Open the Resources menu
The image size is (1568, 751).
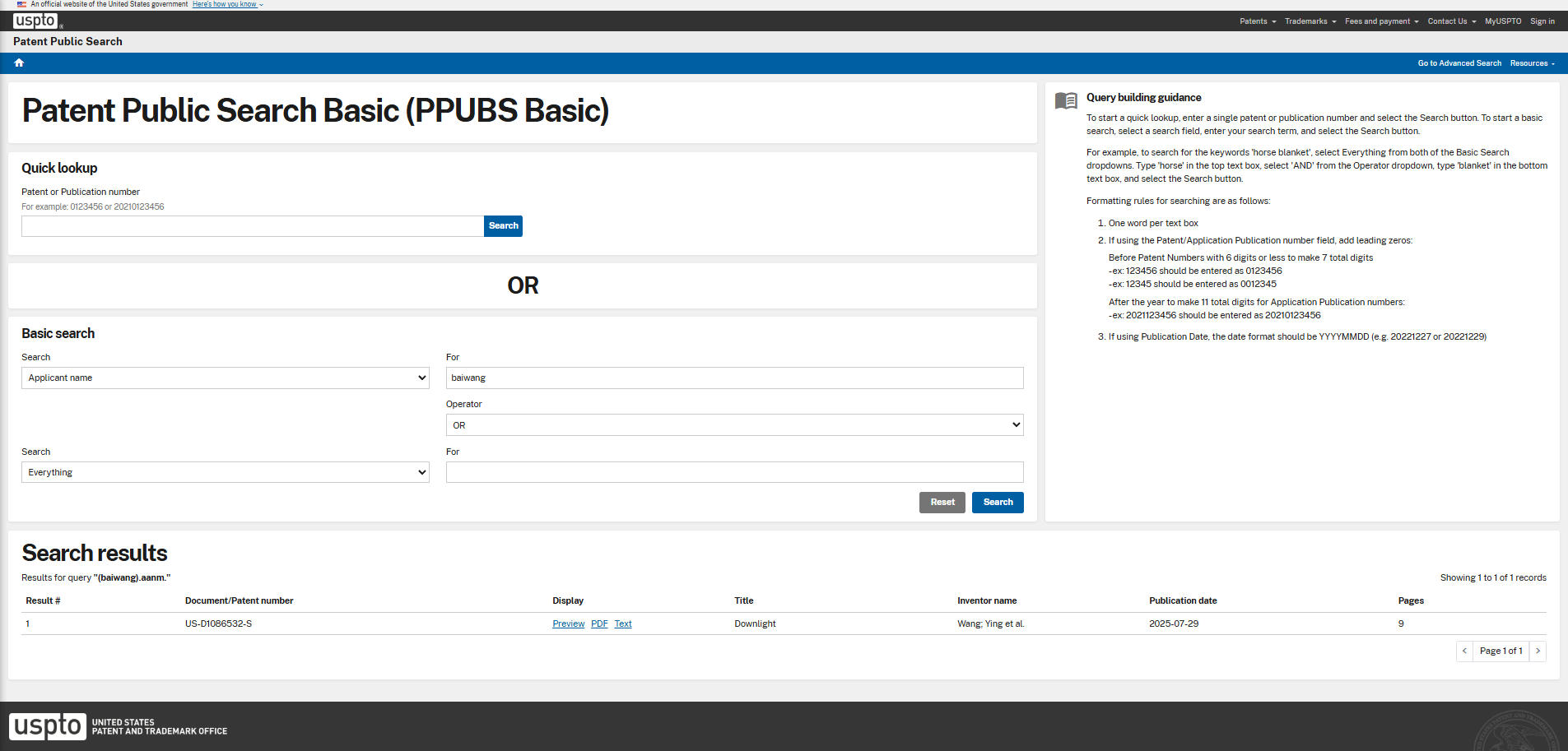1532,63
